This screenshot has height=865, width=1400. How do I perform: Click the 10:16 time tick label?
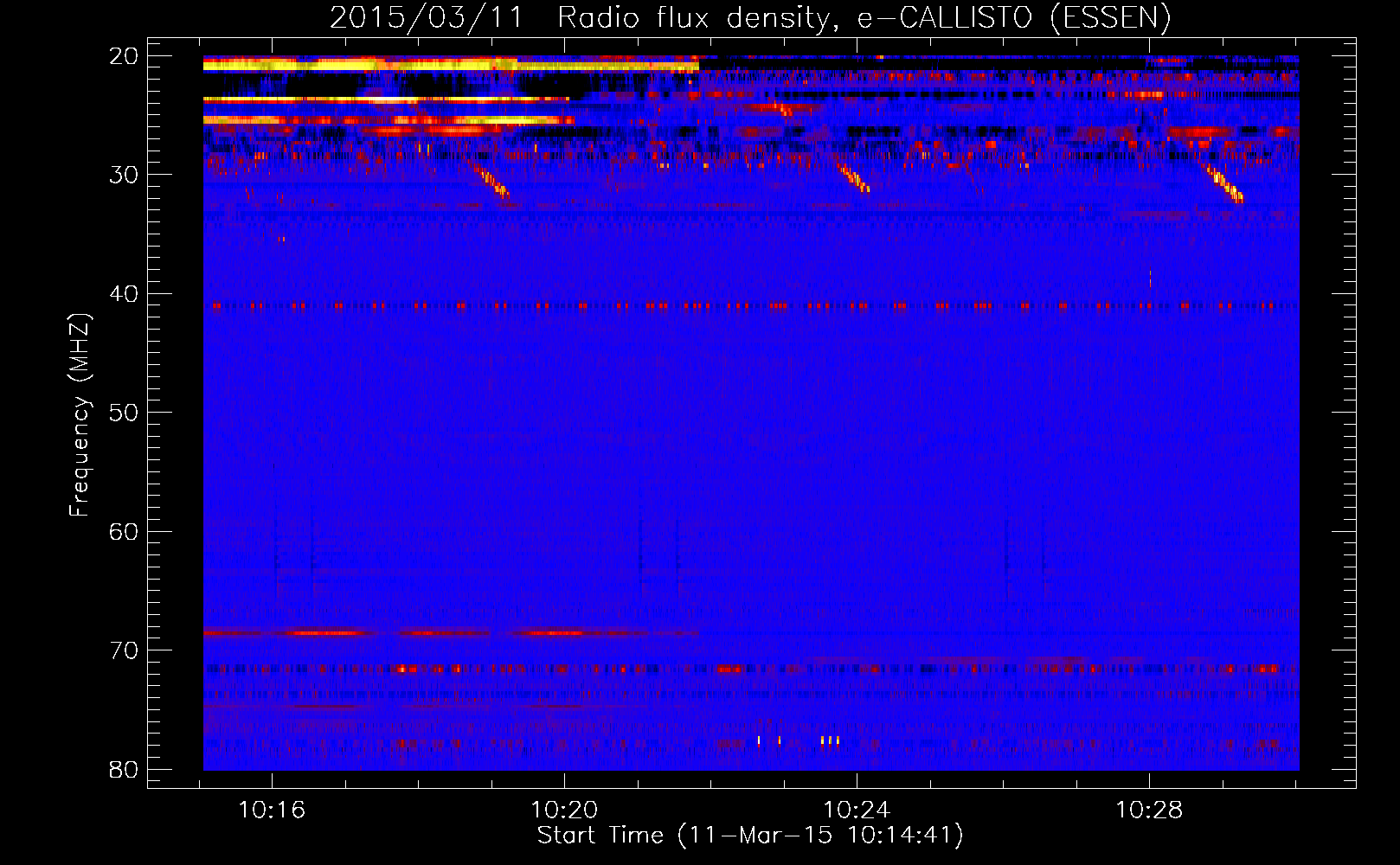(x=272, y=811)
